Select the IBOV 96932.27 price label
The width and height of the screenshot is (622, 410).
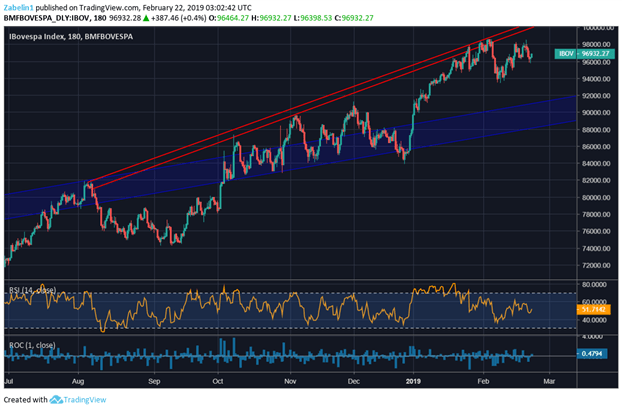pyautogui.click(x=584, y=54)
